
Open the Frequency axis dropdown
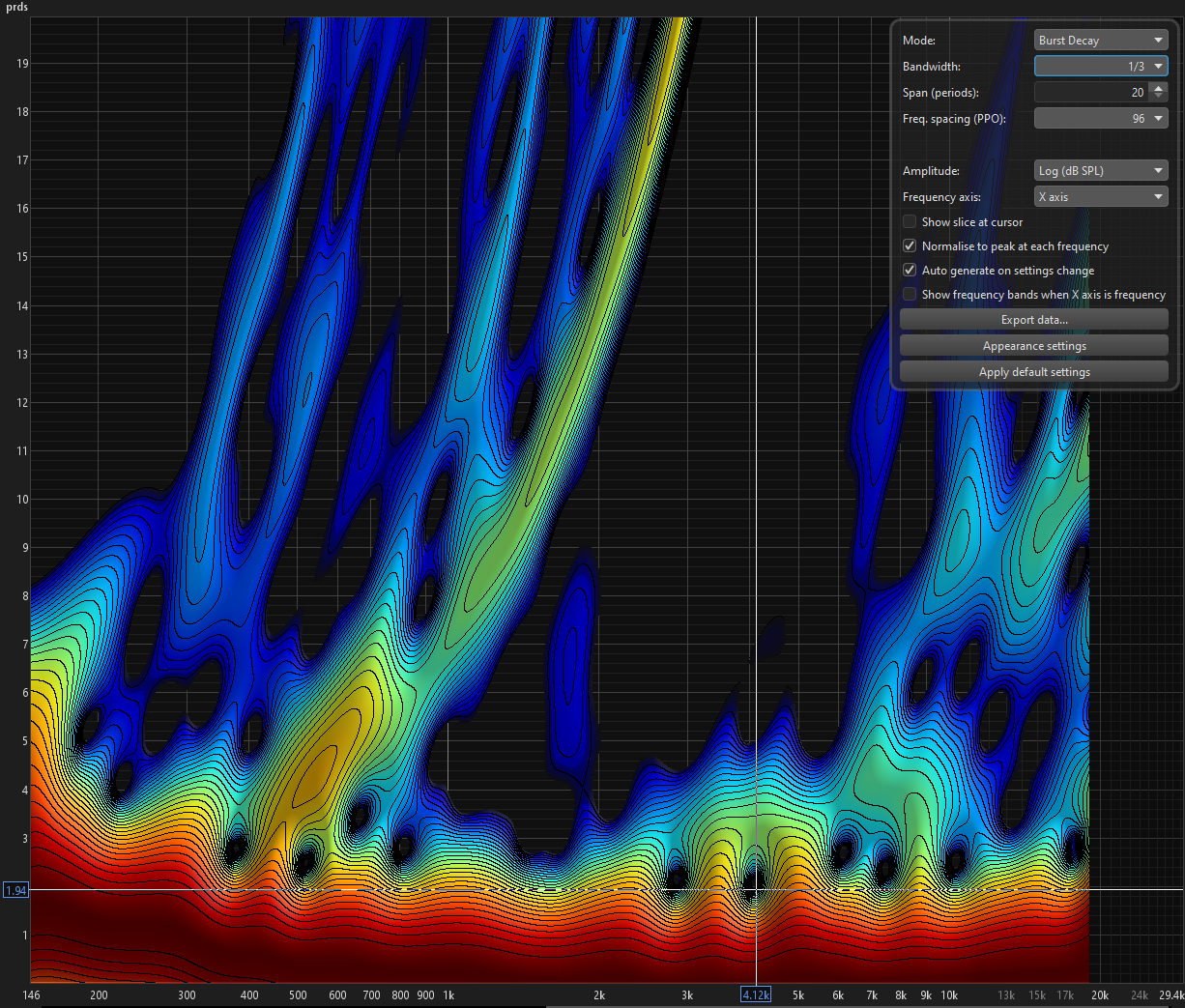point(1101,197)
